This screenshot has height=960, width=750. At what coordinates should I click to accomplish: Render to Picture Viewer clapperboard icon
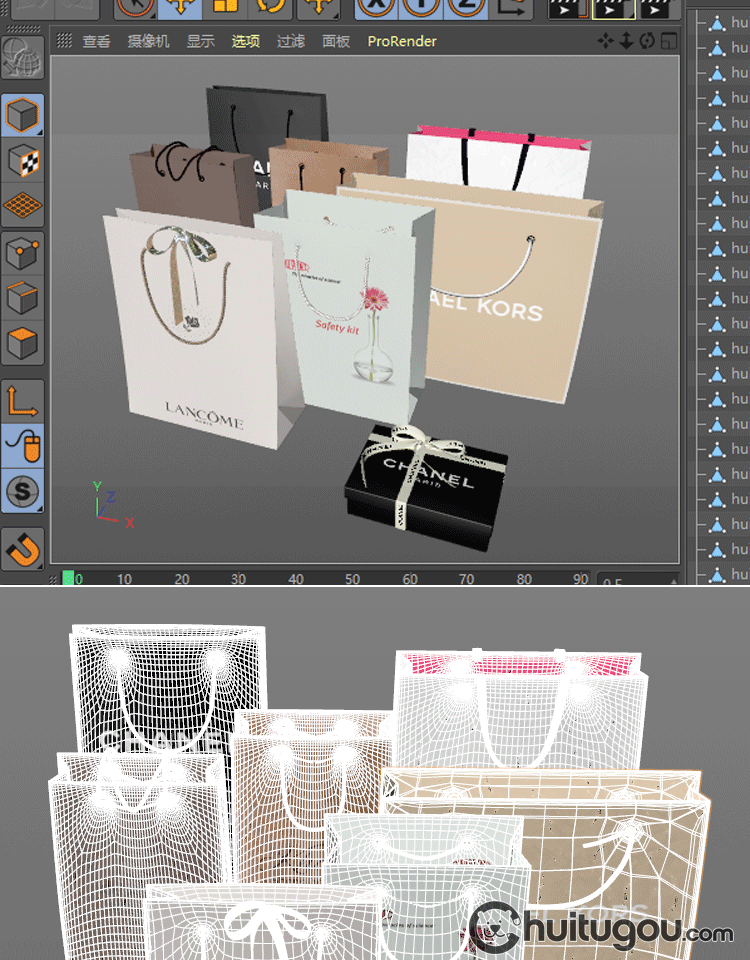pos(613,9)
